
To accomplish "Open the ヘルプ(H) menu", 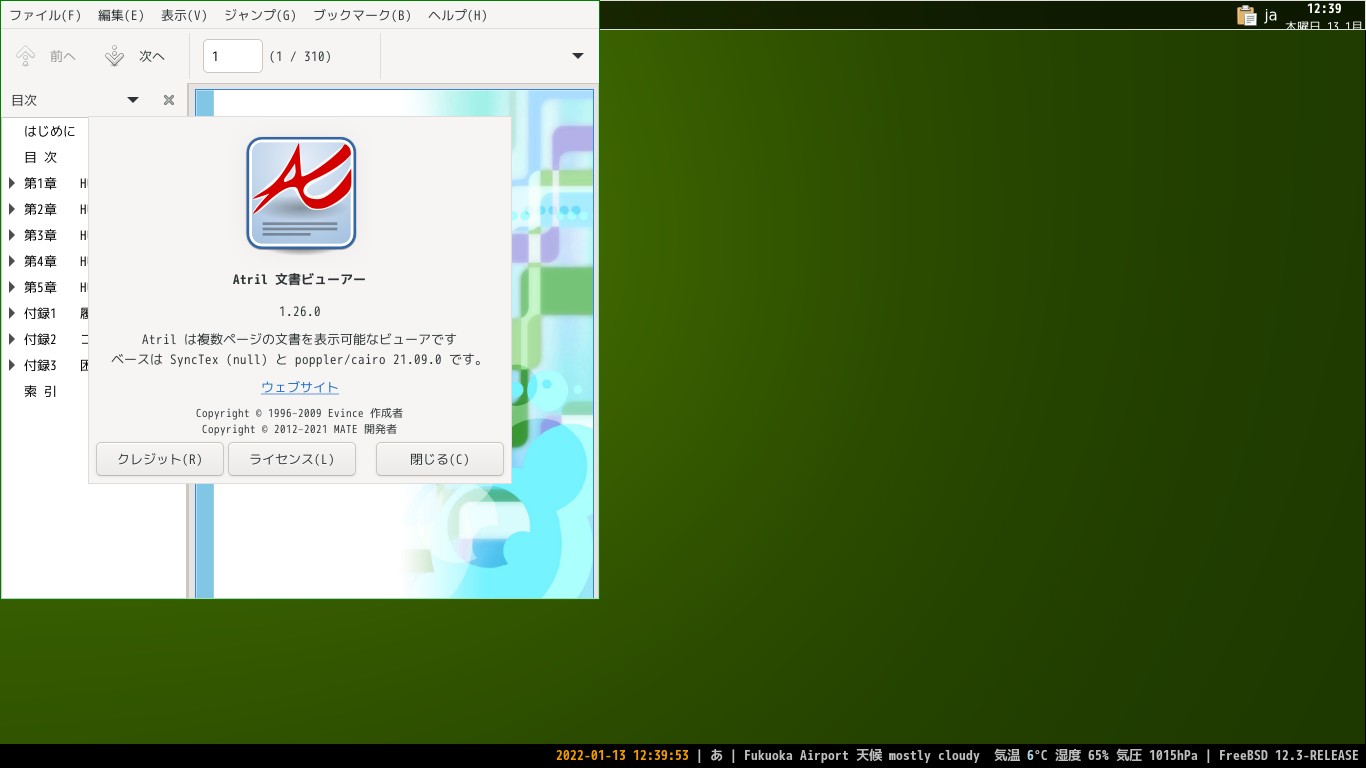I will pos(458,15).
